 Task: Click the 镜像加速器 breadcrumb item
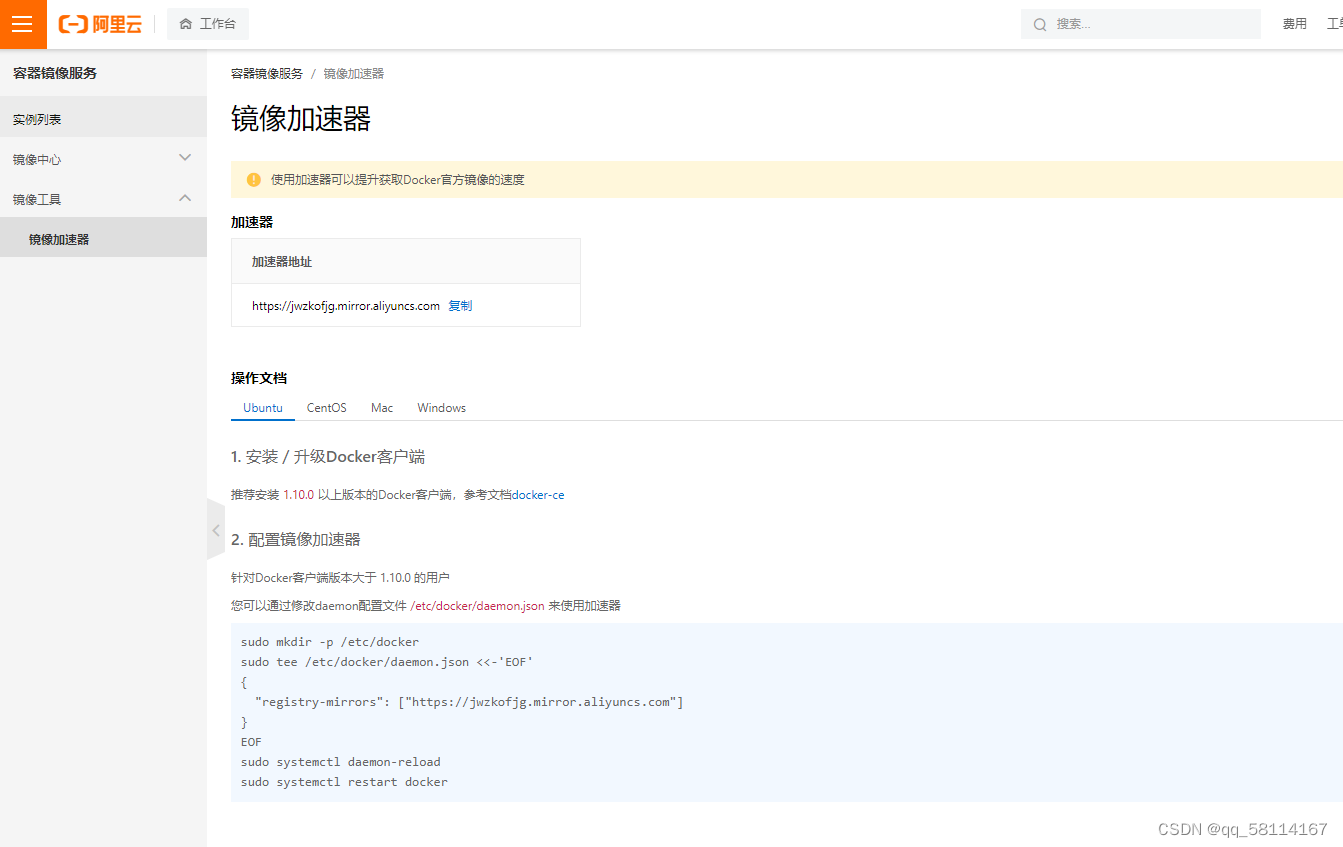point(354,74)
